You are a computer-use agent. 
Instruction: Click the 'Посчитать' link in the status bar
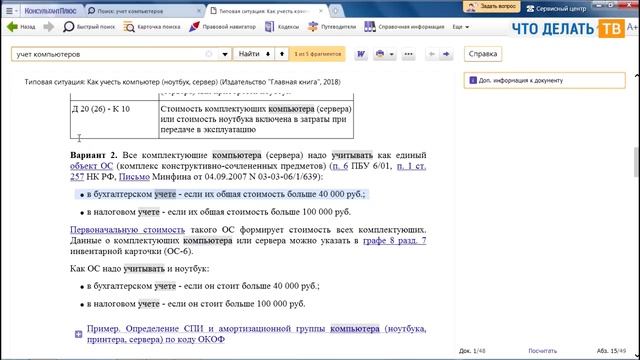pos(542,351)
